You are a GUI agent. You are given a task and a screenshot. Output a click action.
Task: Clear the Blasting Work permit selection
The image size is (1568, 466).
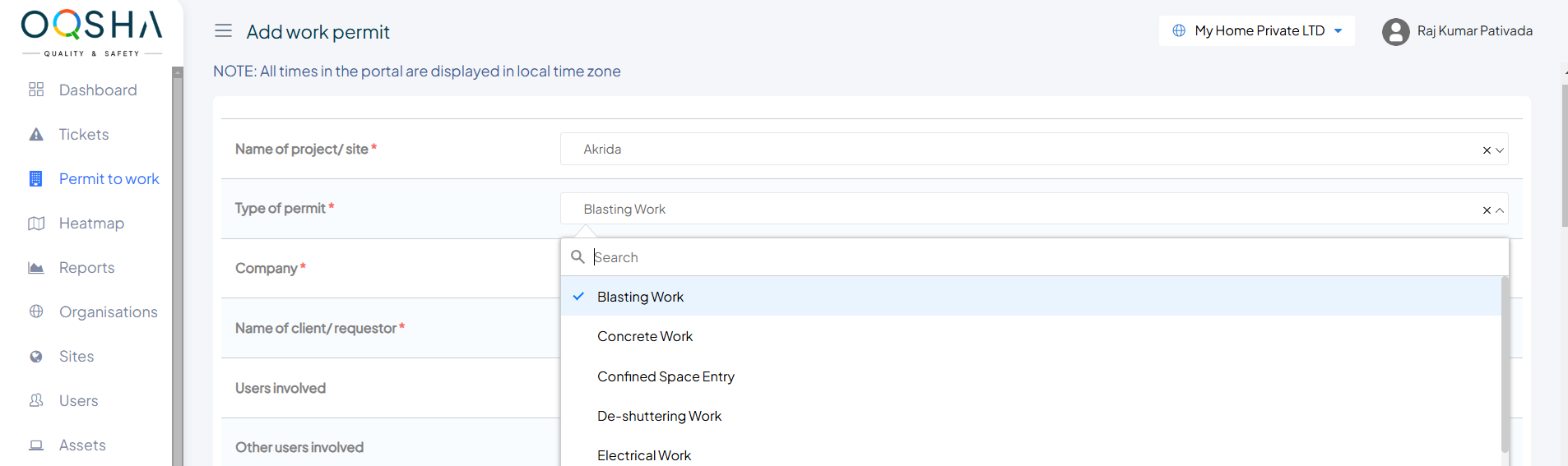coord(1487,210)
